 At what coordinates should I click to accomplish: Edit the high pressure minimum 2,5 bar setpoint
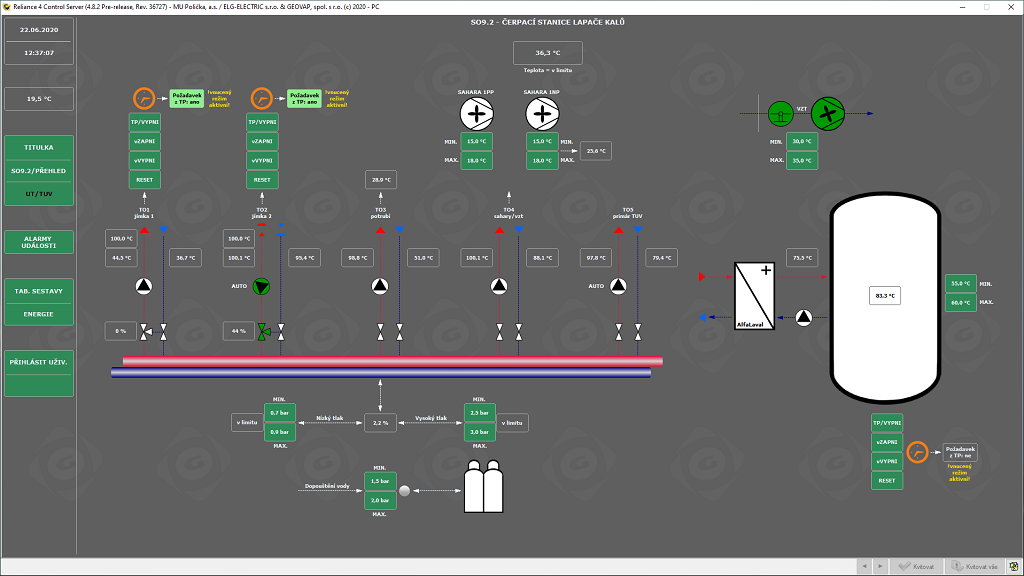[x=478, y=413]
